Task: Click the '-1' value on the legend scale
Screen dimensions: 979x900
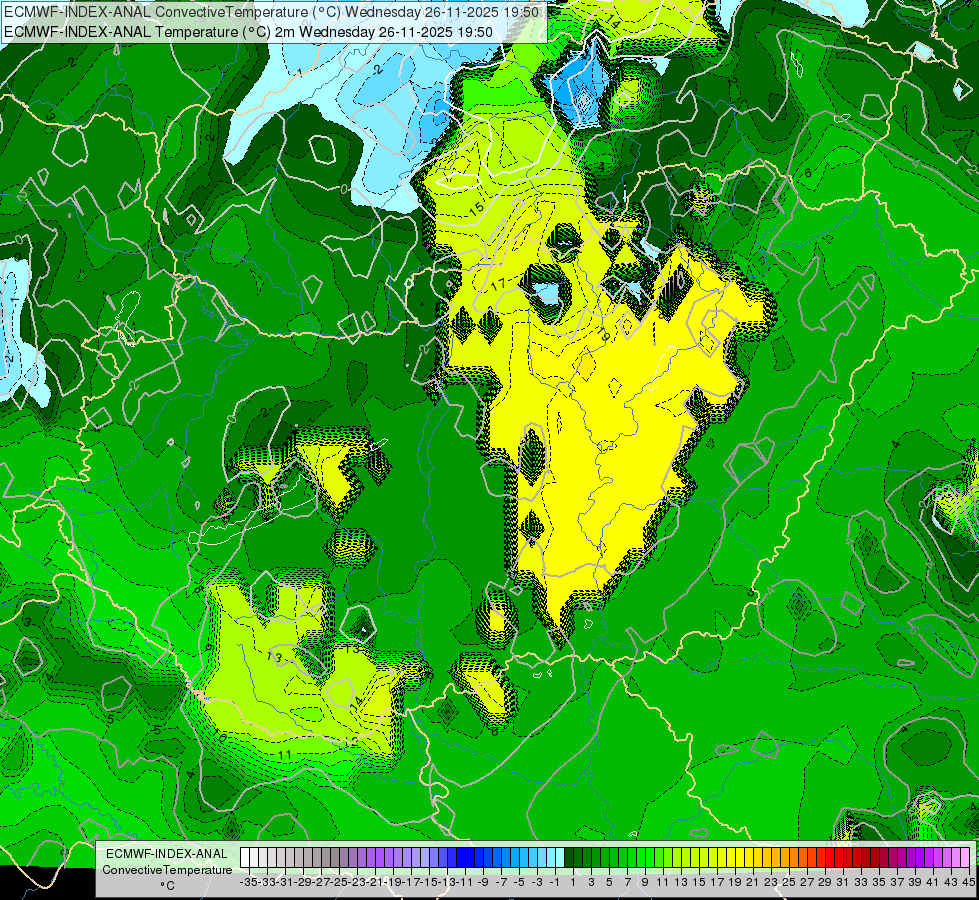Action: 555,882
